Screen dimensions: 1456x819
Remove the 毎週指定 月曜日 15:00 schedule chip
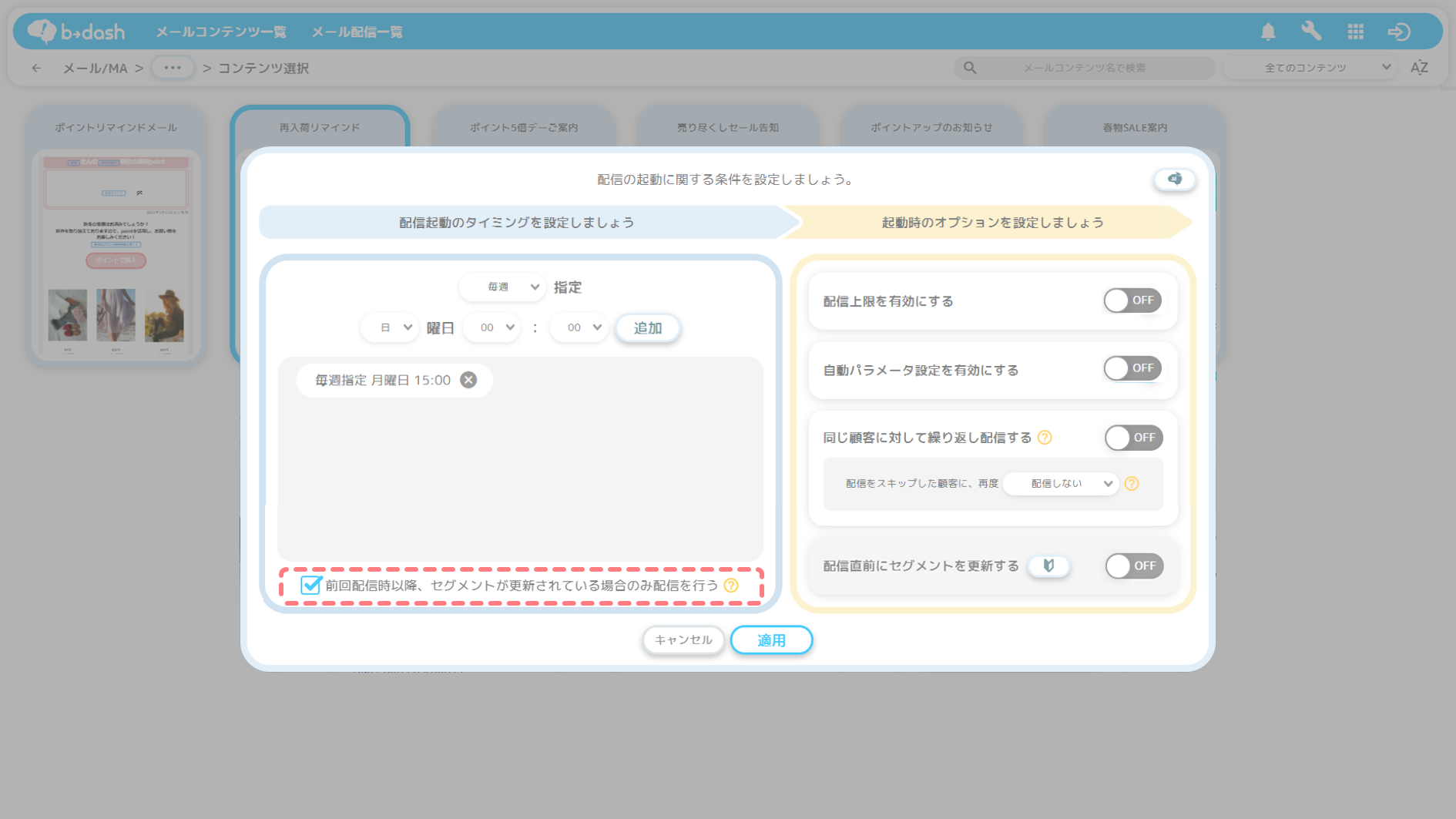(468, 380)
